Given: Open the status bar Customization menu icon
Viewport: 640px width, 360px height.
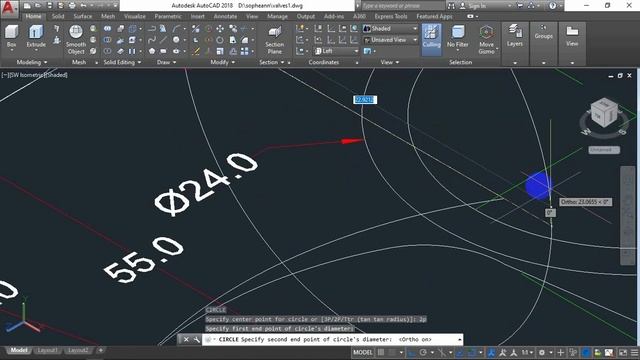Looking at the screenshot, I should (634, 352).
